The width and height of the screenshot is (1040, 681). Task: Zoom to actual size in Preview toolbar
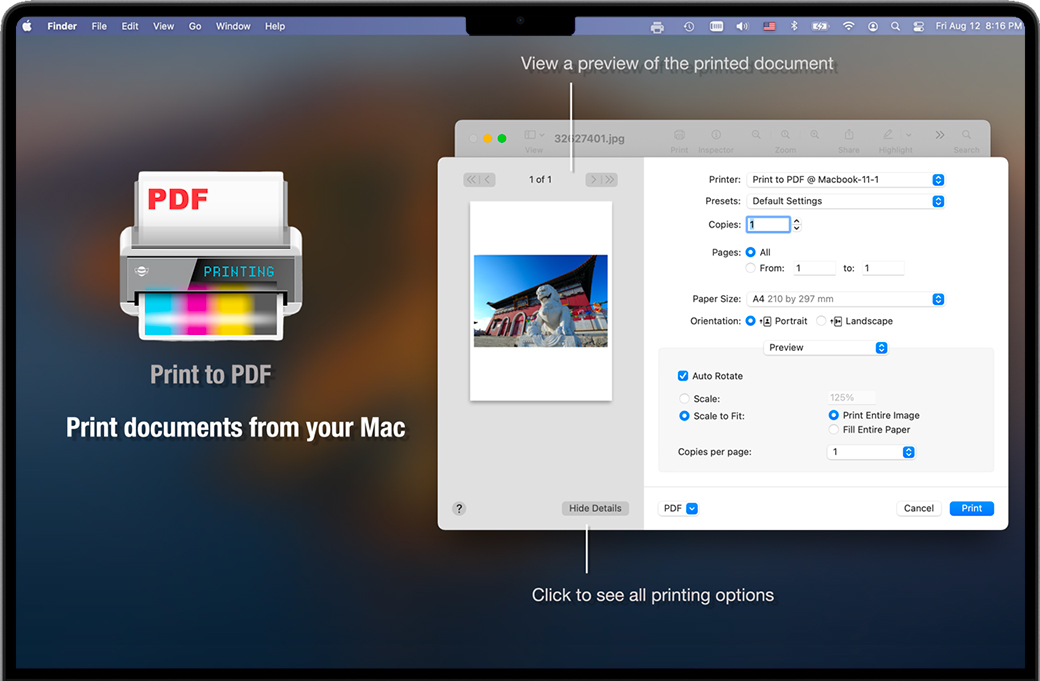tap(785, 135)
